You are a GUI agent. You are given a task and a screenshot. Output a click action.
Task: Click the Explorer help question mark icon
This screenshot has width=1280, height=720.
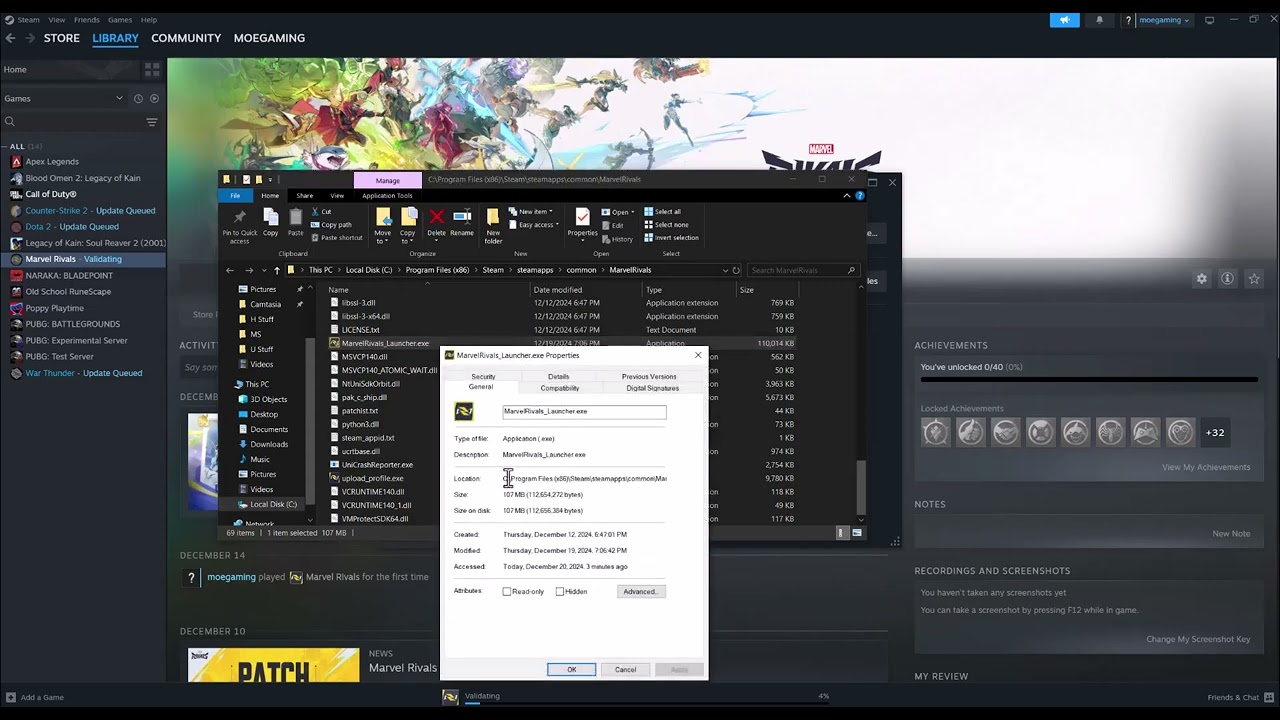click(x=859, y=196)
